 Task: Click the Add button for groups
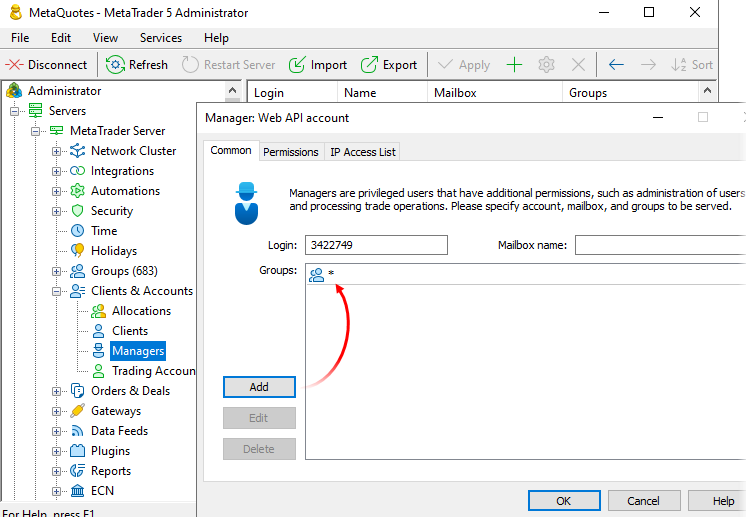coord(259,387)
